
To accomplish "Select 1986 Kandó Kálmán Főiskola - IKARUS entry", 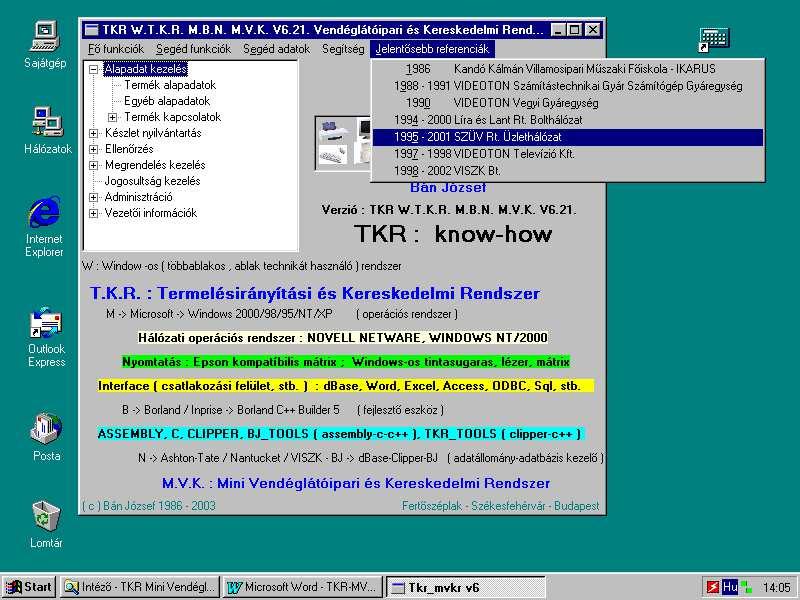I will pos(568,69).
